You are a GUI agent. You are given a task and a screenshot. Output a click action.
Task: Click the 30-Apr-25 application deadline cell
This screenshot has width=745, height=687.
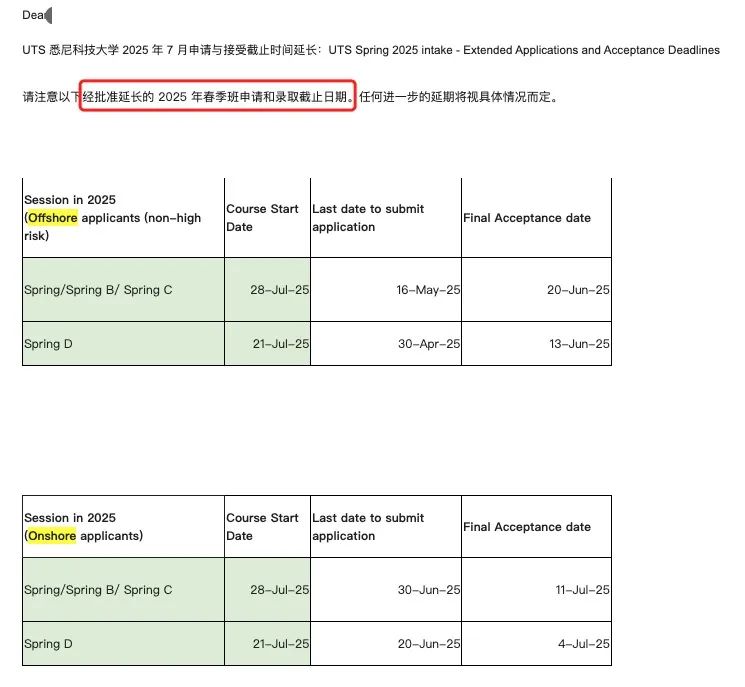tap(429, 344)
